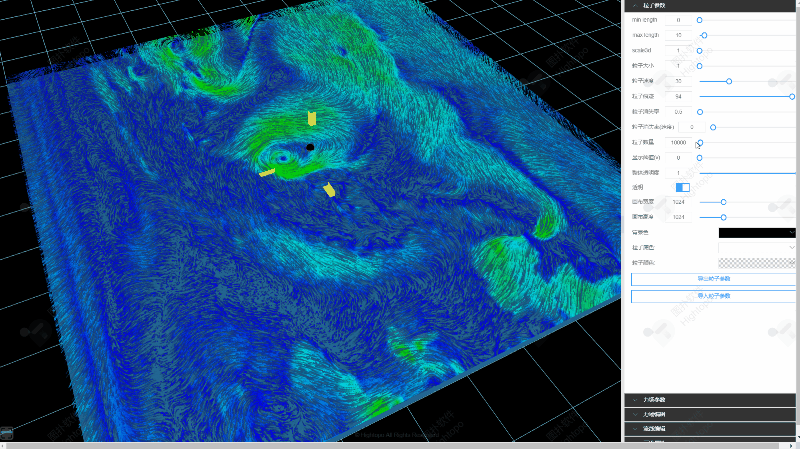Open the empty white particle color dropdown
The height and width of the screenshot is (449, 800).
757,247
